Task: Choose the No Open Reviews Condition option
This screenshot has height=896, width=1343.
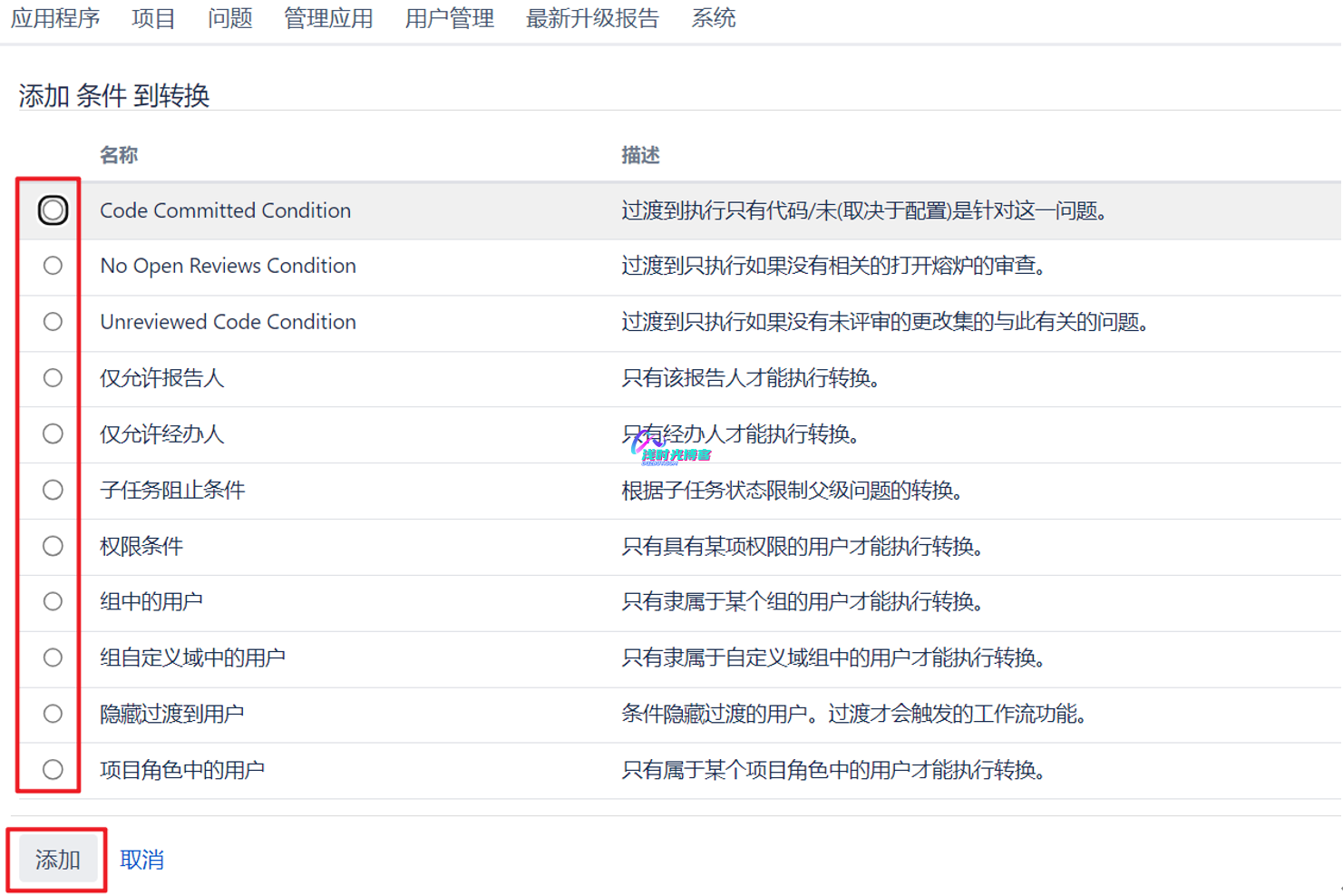Action: pyautogui.click(x=53, y=266)
